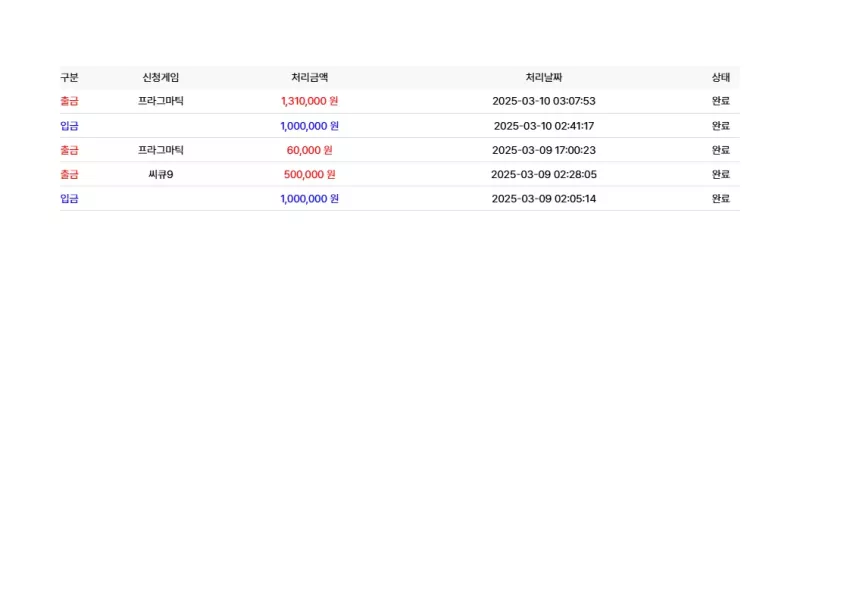Click the 입금 label dated 2025-03-10

click(69, 126)
